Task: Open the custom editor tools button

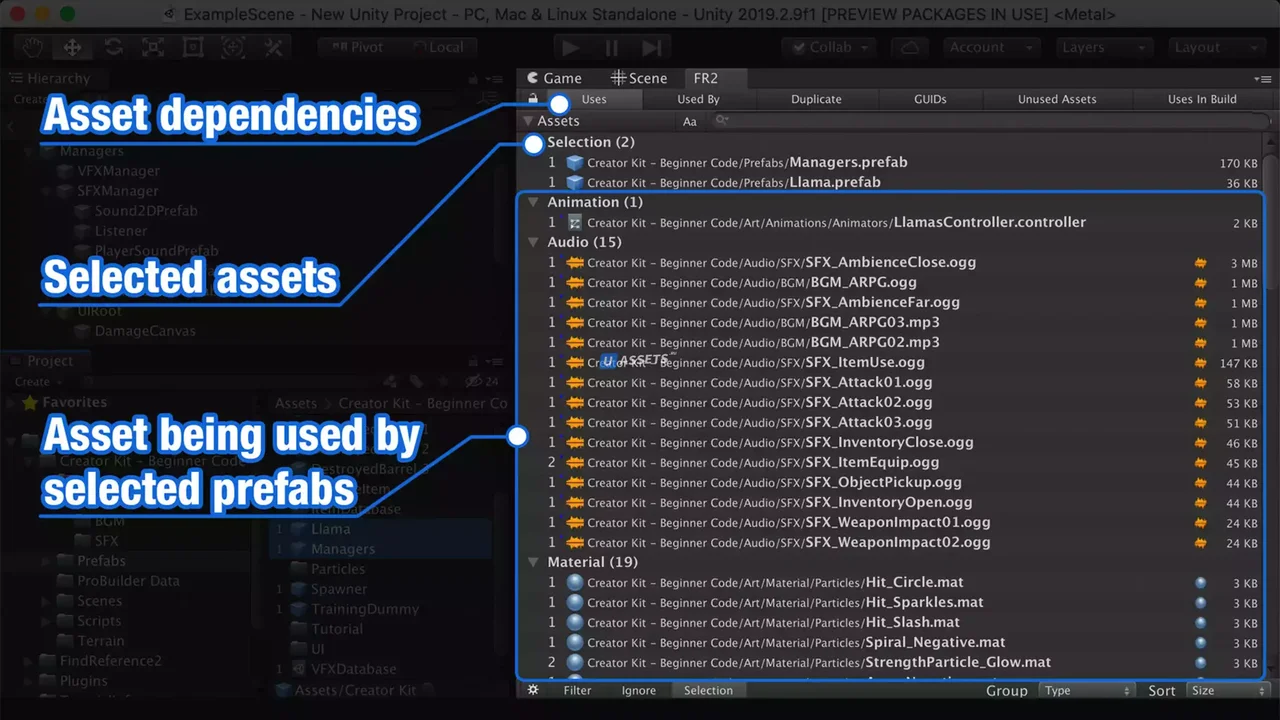Action: point(273,47)
